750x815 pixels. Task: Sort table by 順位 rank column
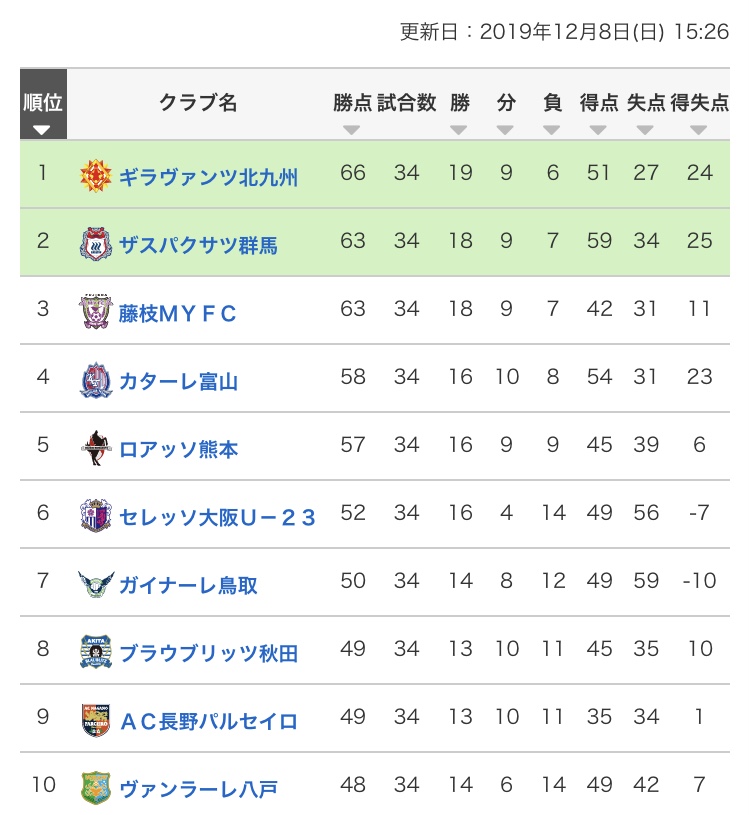pos(42,111)
